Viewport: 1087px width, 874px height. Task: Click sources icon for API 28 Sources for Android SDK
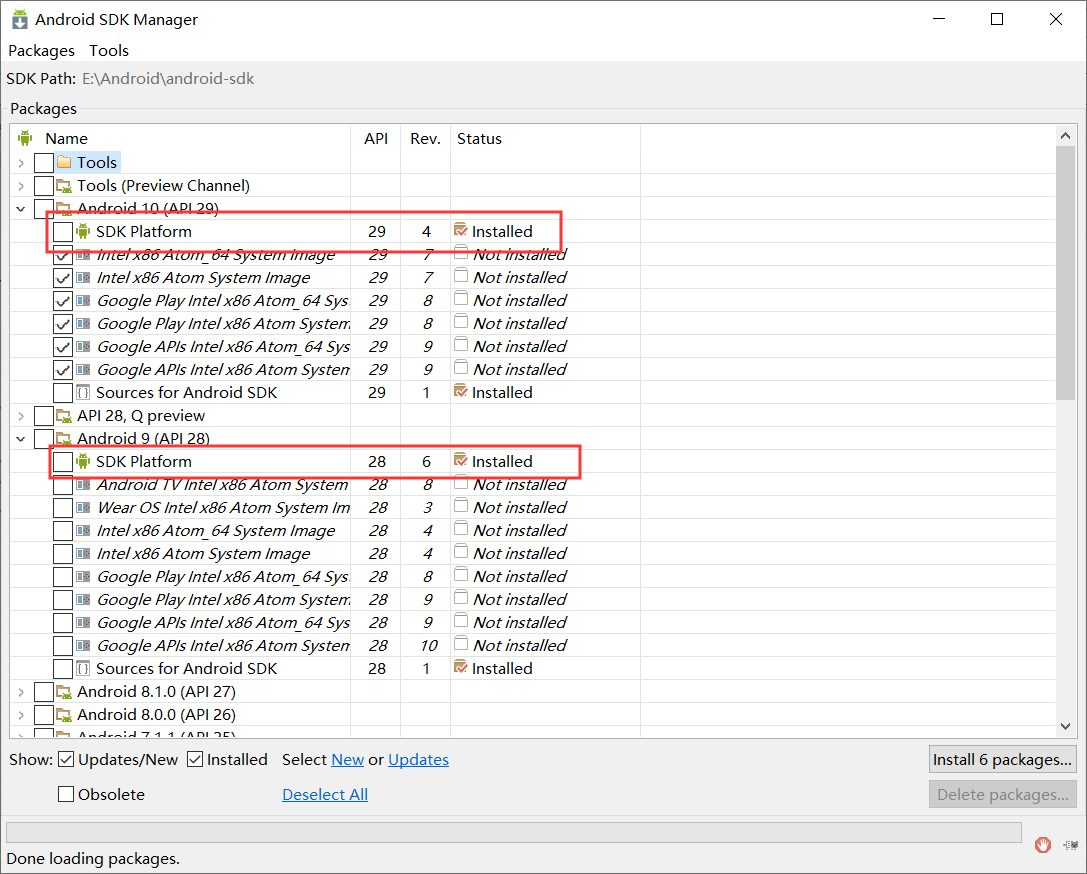(83, 669)
